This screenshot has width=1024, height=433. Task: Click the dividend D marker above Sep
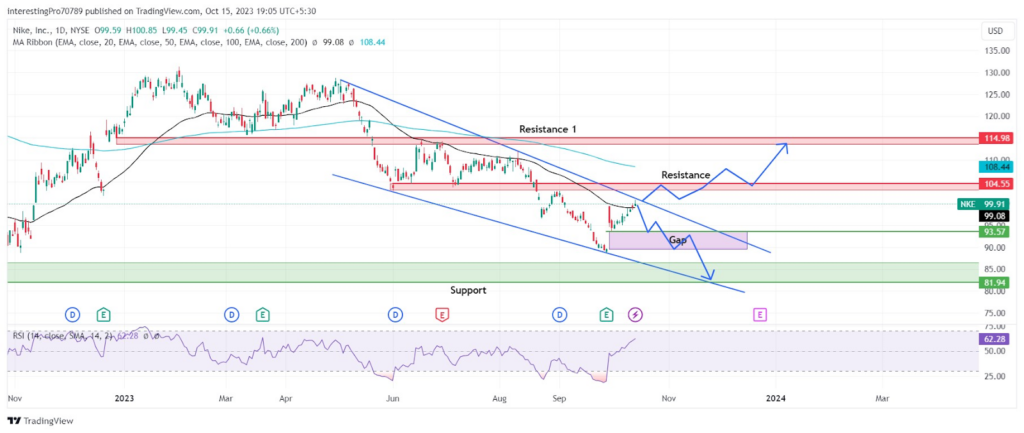[560, 315]
